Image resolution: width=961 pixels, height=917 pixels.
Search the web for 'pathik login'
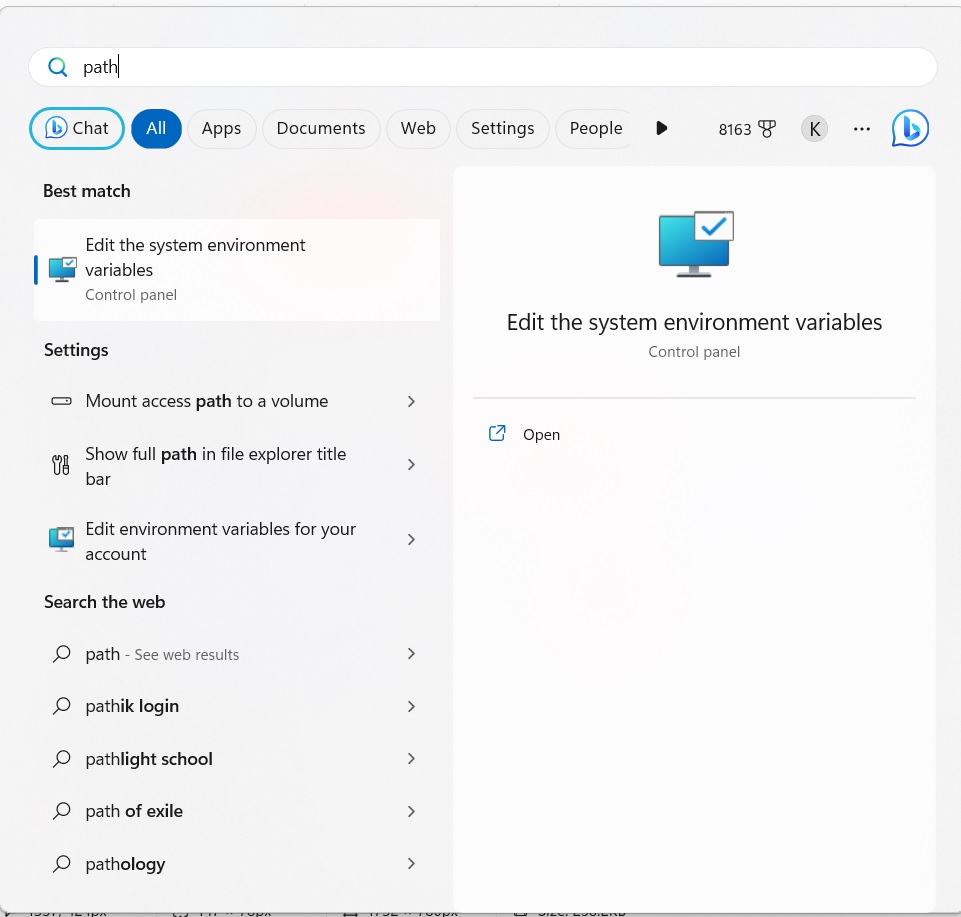click(x=237, y=706)
